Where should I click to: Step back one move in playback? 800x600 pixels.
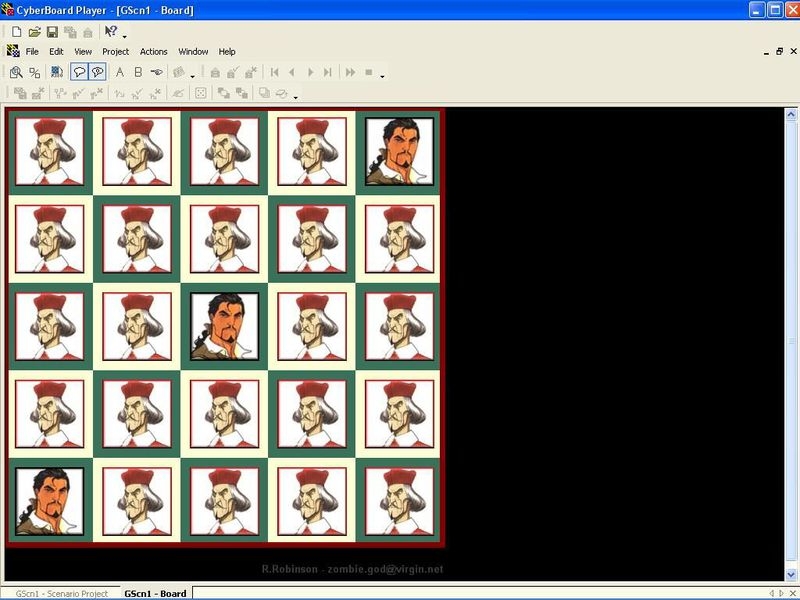[292, 72]
